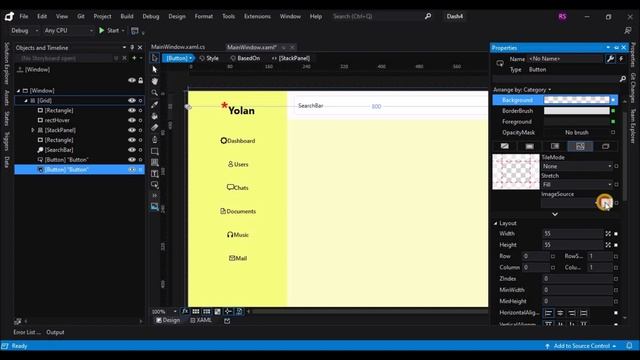The height and width of the screenshot is (360, 640).
Task: Show Properties wrench view
Action: pos(610,59)
